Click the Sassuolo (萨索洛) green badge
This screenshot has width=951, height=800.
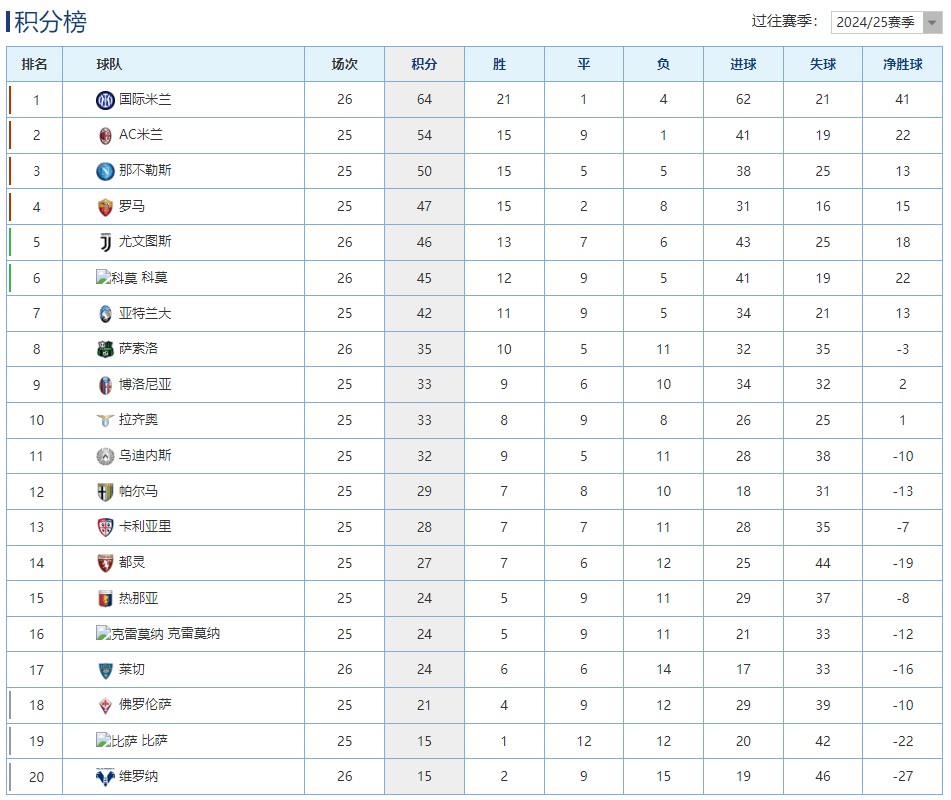pos(105,349)
